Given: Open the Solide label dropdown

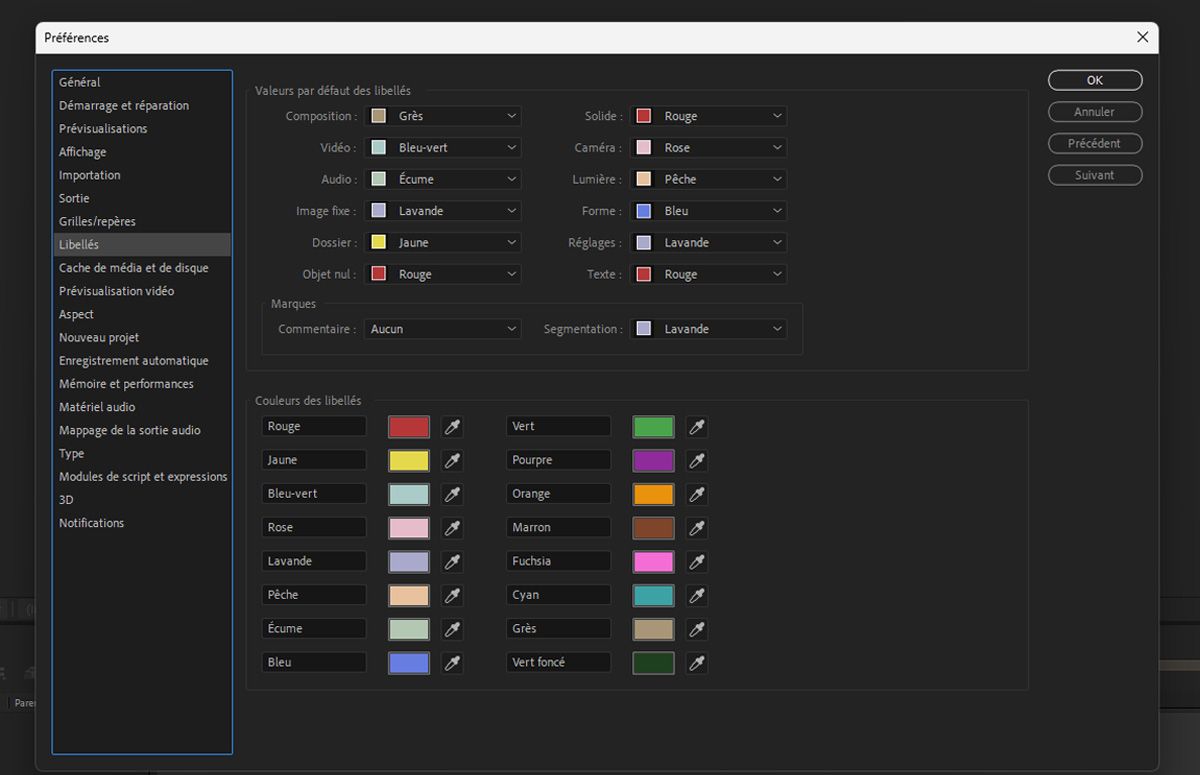Looking at the screenshot, I should (709, 116).
